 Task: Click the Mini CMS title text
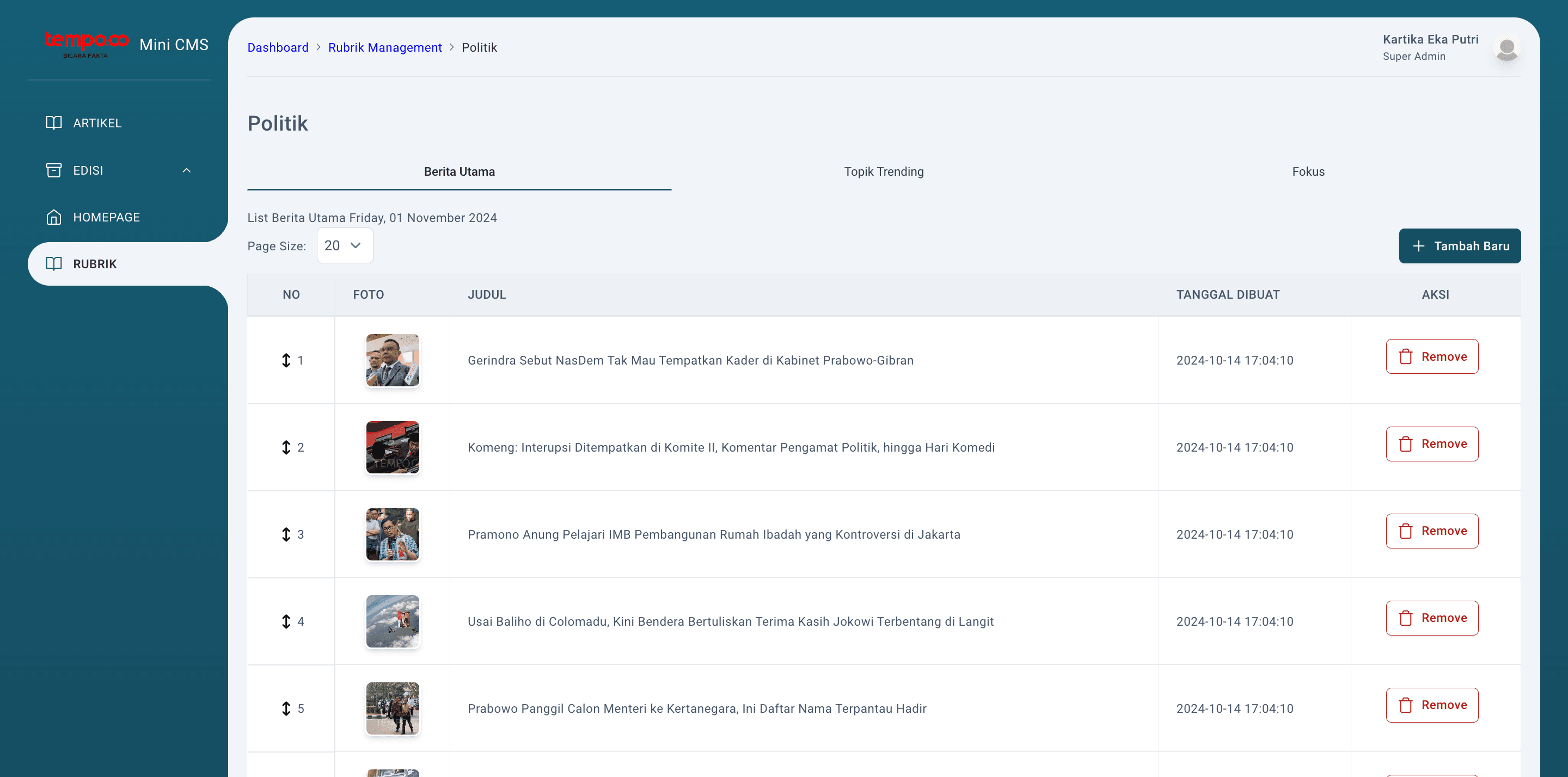[174, 45]
